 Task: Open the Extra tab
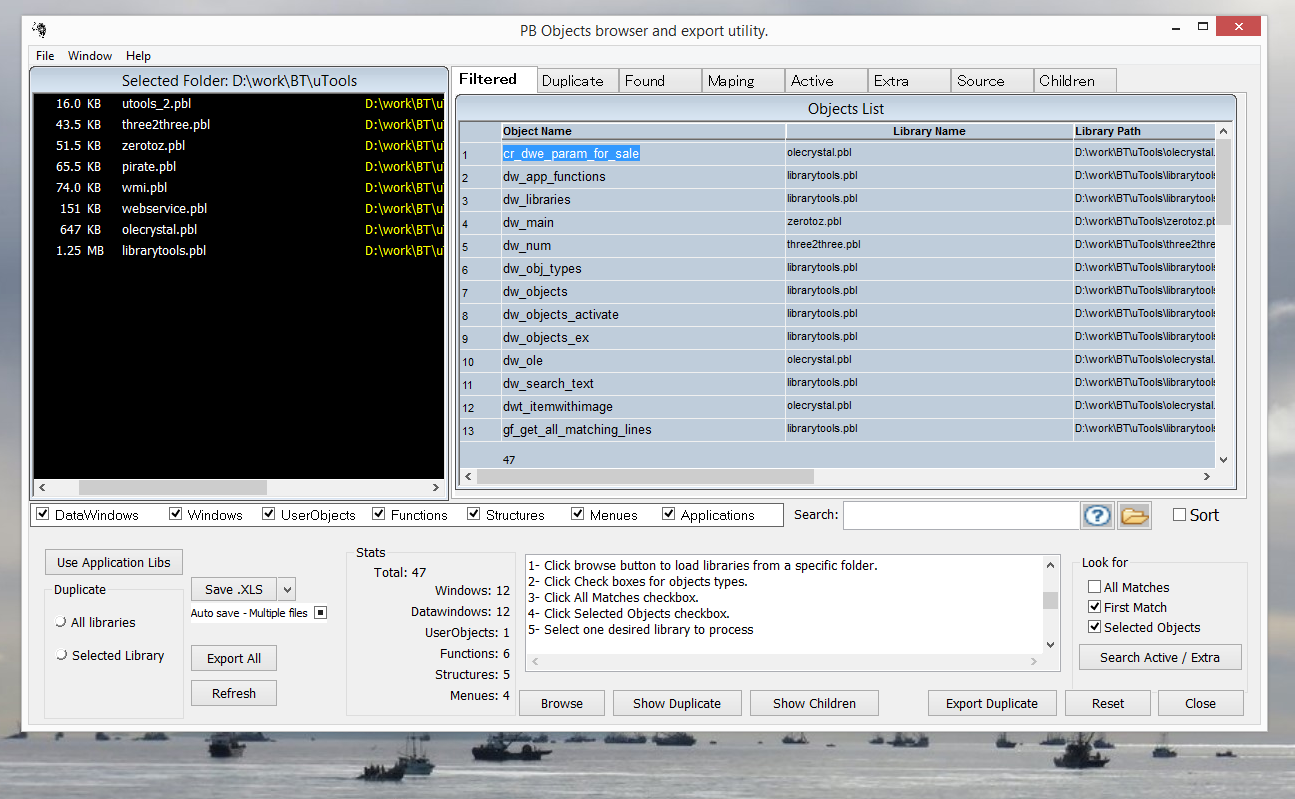click(909, 81)
